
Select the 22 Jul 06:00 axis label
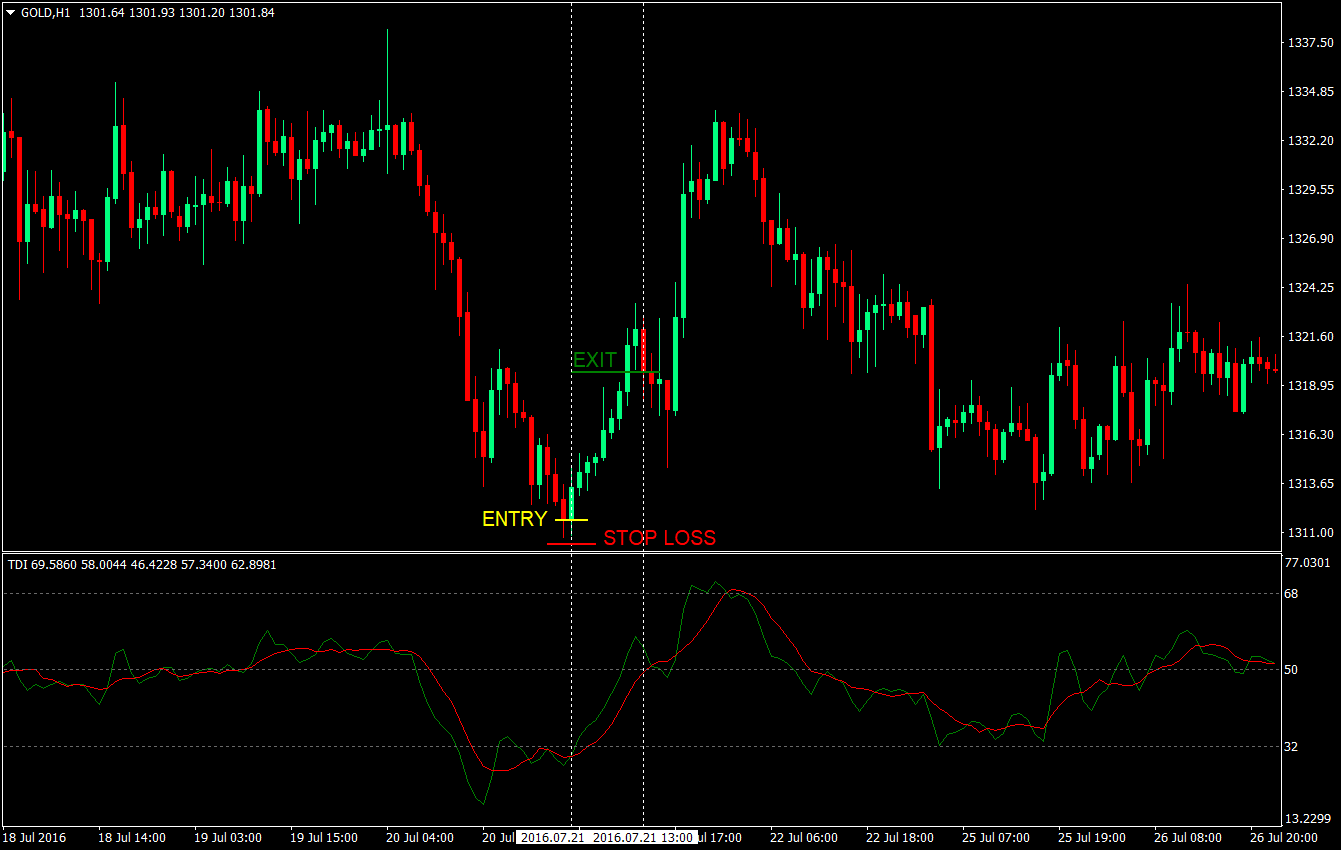[x=803, y=838]
